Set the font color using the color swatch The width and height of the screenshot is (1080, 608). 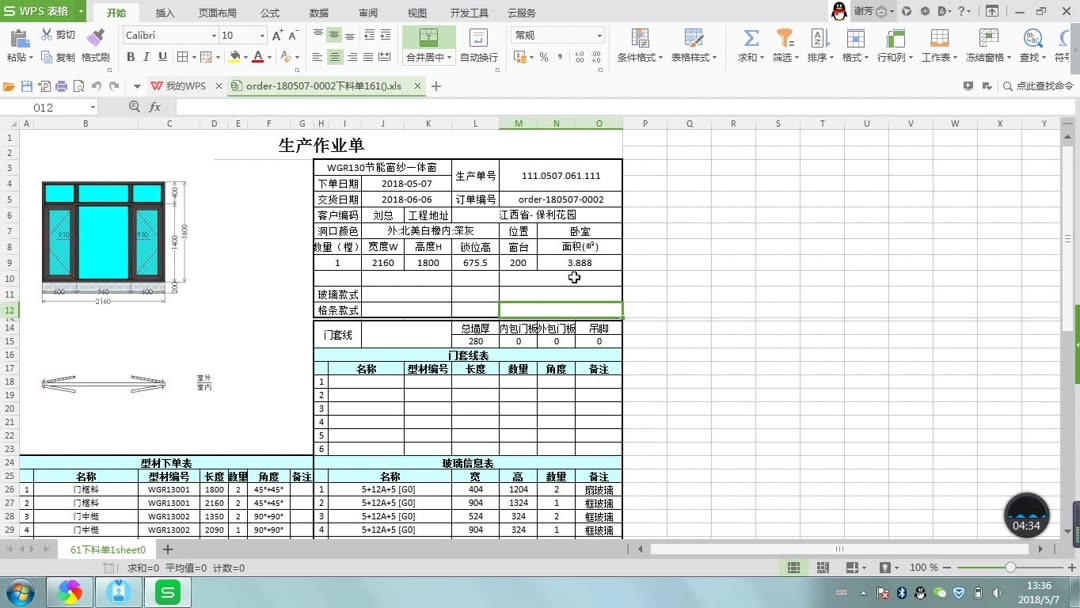point(257,57)
